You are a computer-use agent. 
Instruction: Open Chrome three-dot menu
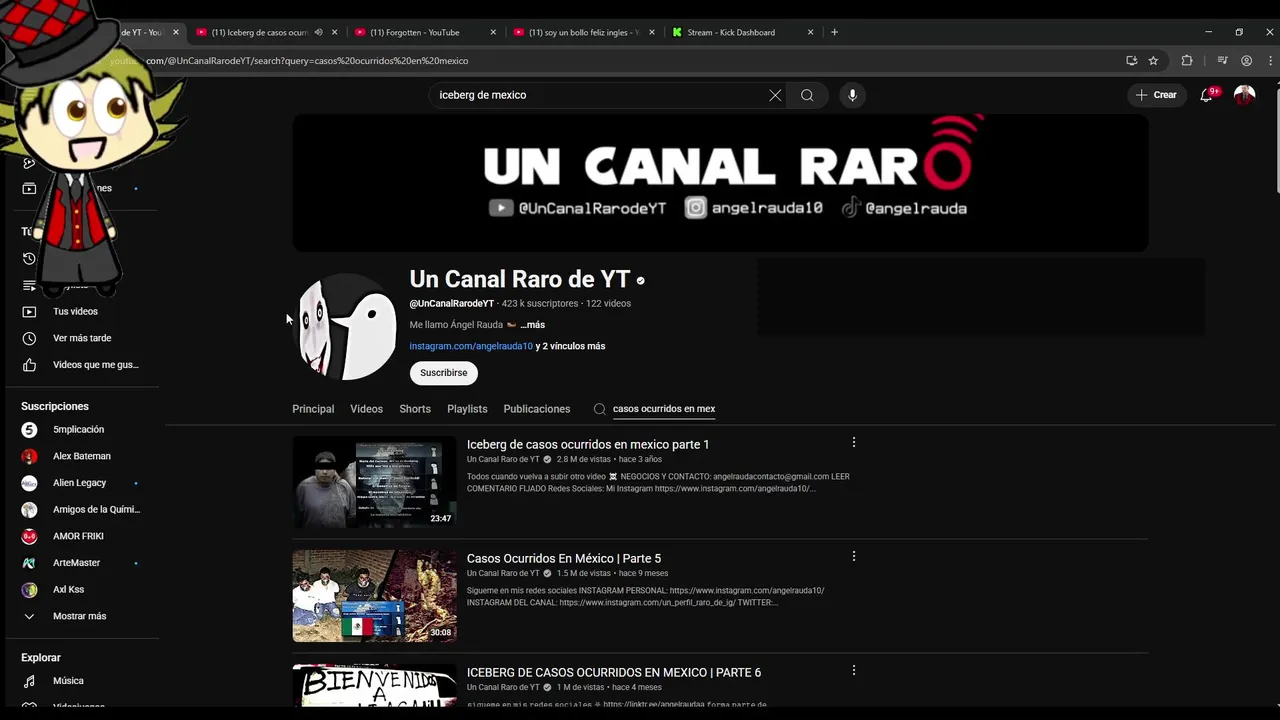pyautogui.click(x=1271, y=61)
